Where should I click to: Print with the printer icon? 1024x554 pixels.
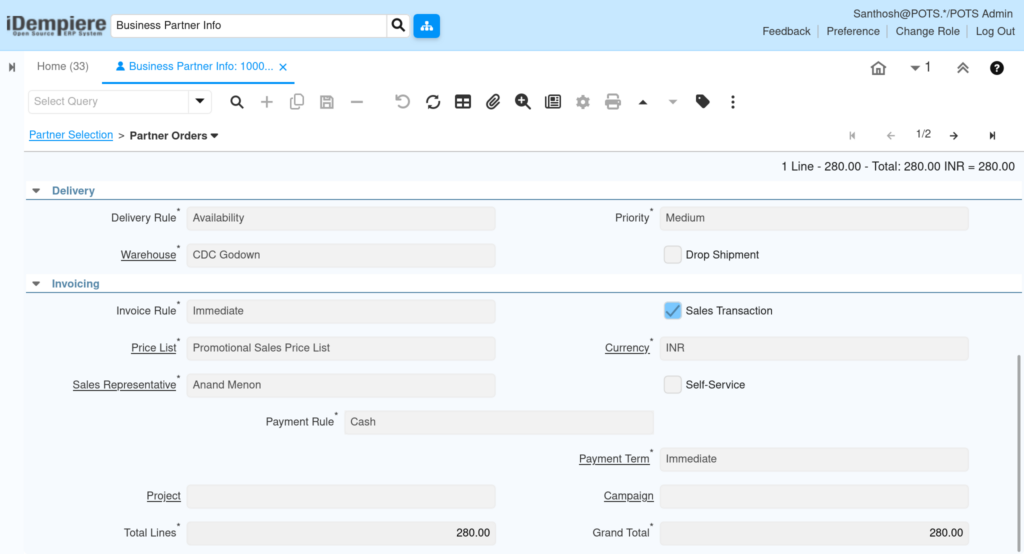(613, 102)
